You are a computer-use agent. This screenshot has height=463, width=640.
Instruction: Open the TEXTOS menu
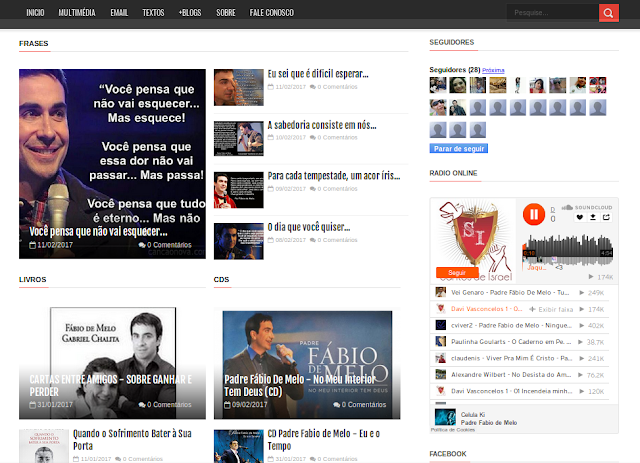pyautogui.click(x=153, y=13)
